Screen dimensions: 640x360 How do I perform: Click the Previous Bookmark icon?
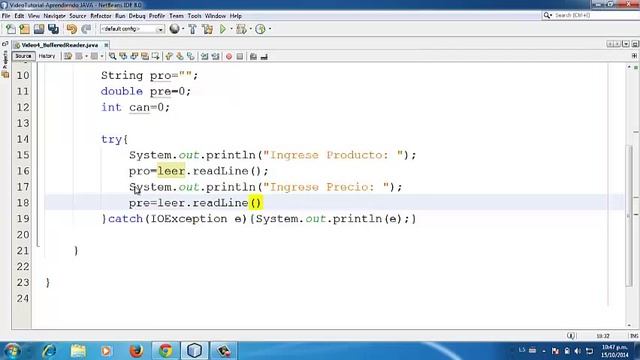pyautogui.click(x=169, y=56)
